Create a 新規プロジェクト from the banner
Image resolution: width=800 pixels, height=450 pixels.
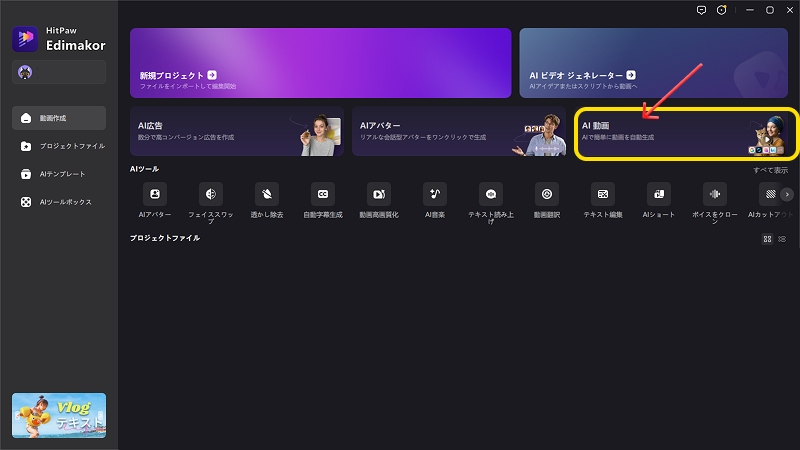pos(320,63)
